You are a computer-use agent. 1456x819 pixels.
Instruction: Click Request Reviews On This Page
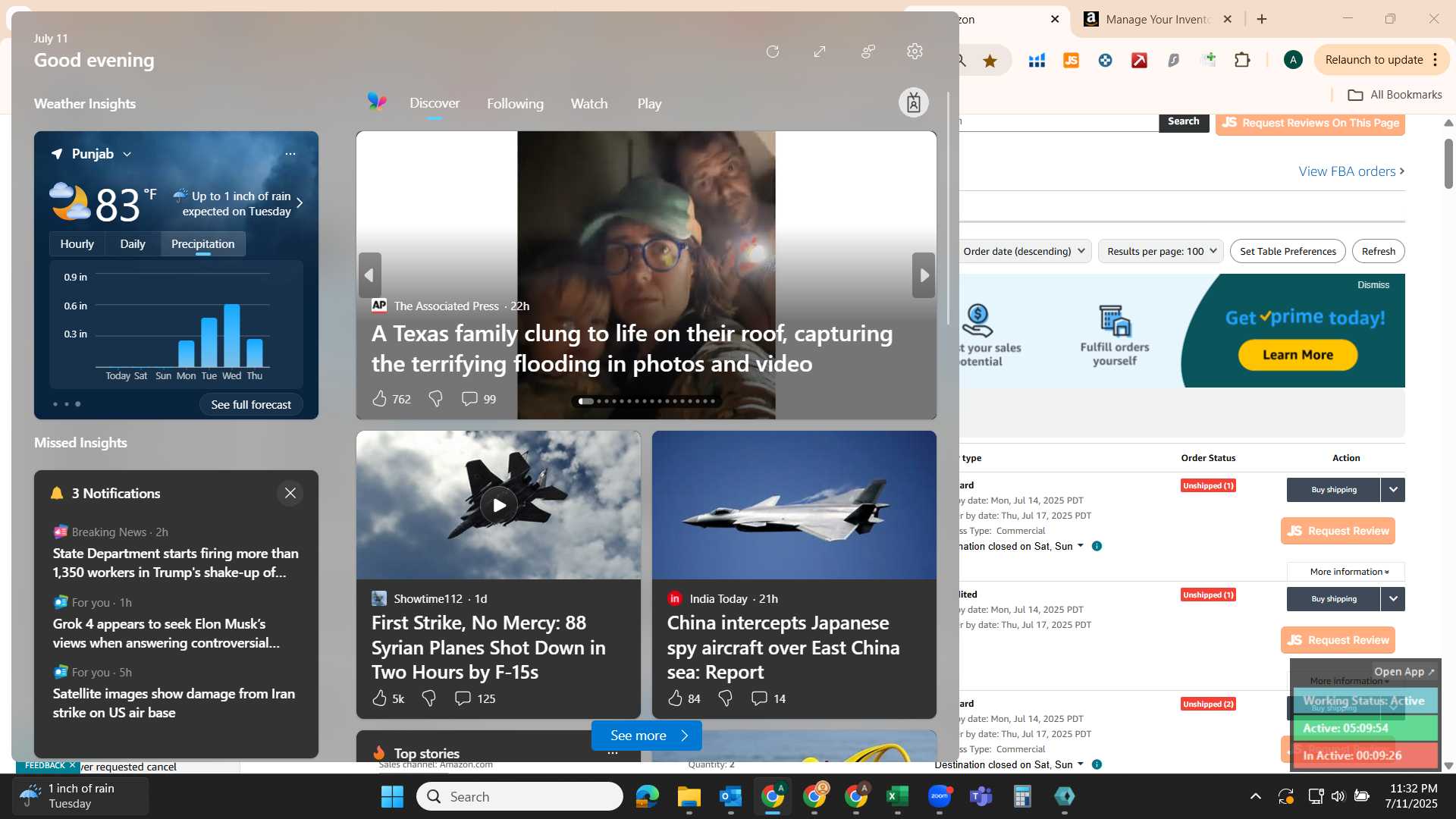coord(1310,123)
